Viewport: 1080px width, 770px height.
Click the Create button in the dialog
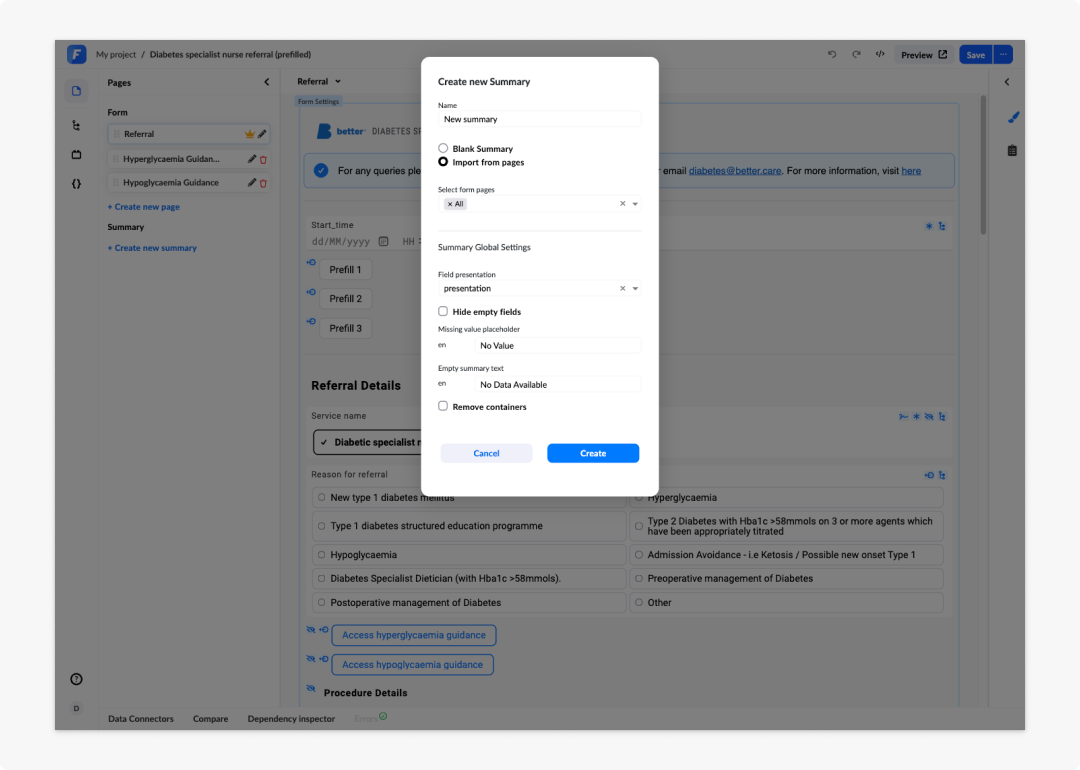pos(593,453)
